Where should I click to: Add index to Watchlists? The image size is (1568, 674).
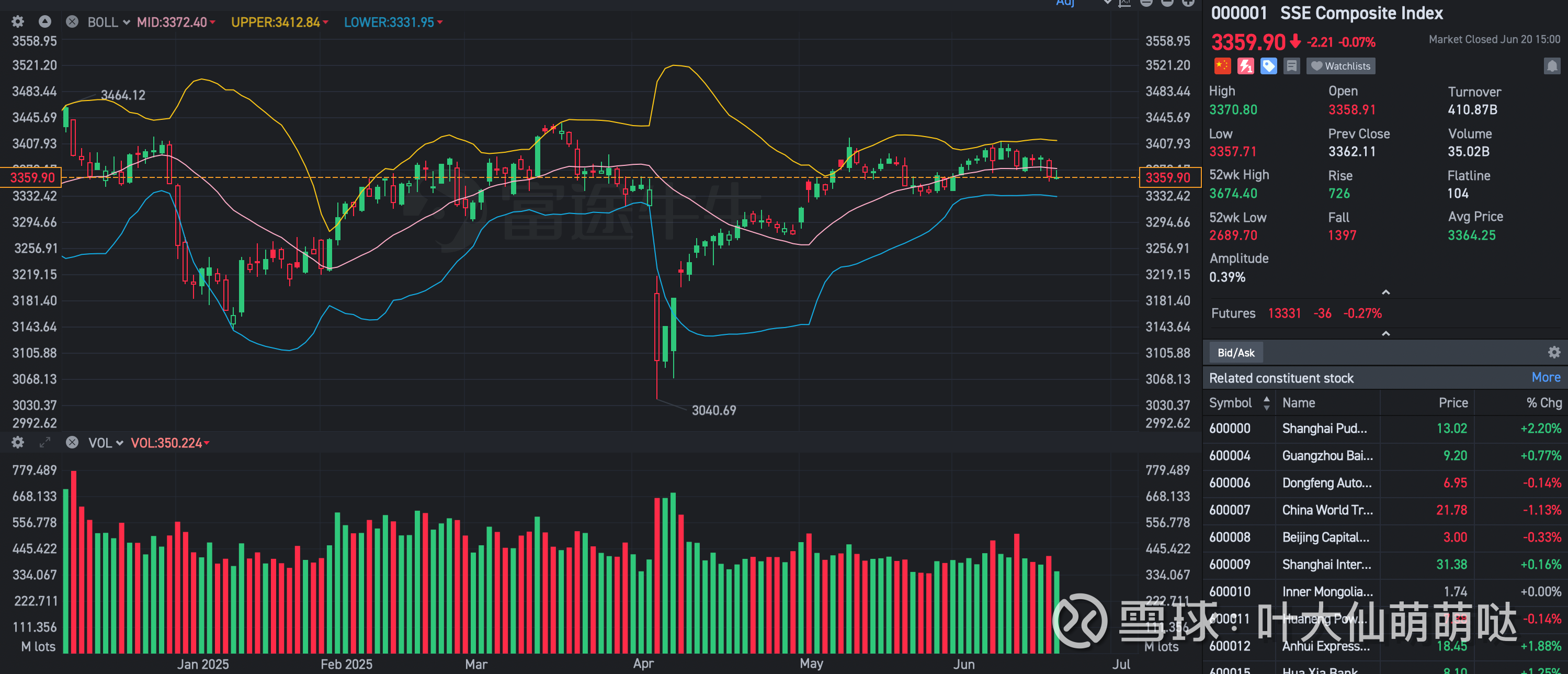coord(1341,66)
